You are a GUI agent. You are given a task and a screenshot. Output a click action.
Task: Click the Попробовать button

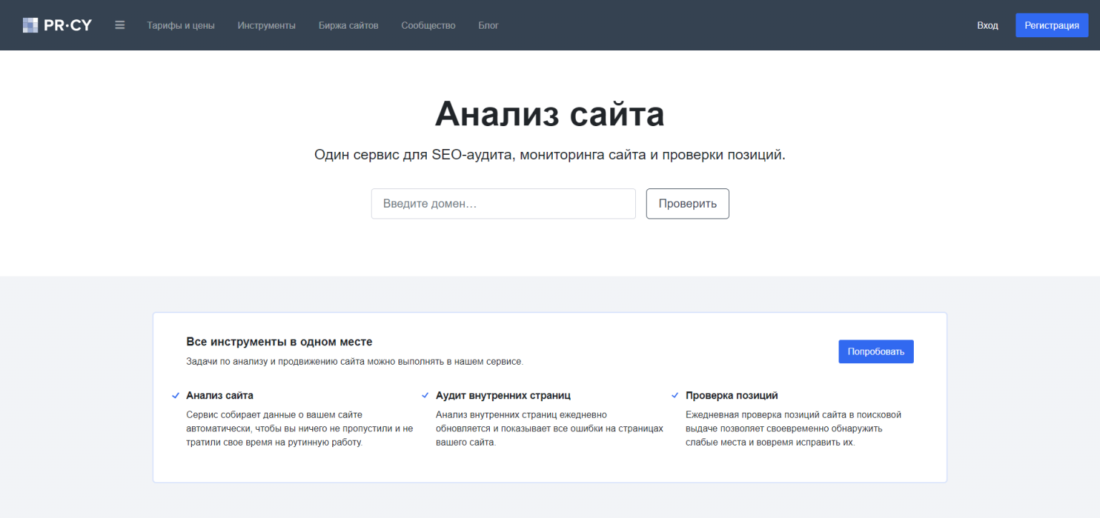click(876, 352)
